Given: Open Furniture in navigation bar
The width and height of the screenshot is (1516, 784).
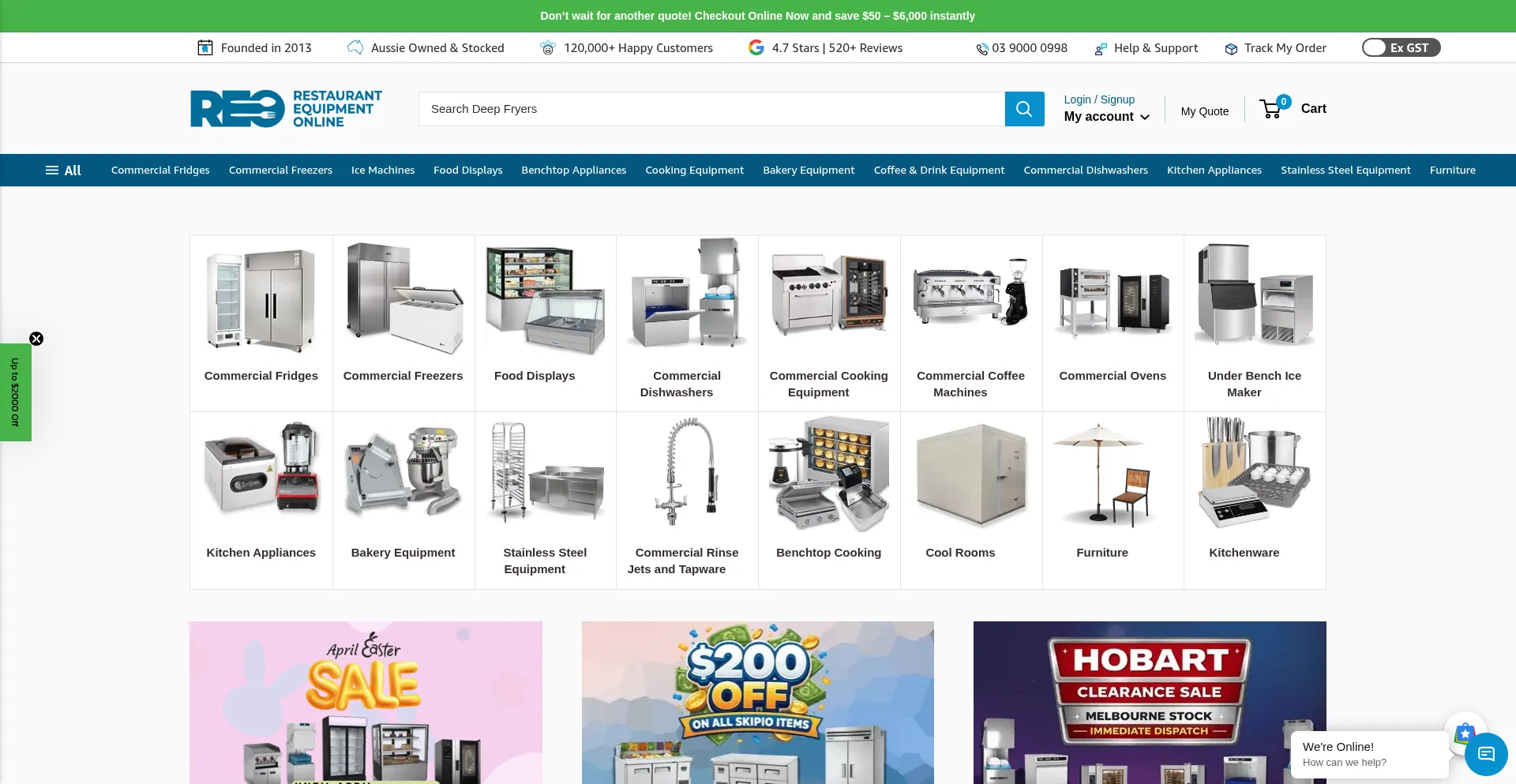Looking at the screenshot, I should [x=1452, y=171].
